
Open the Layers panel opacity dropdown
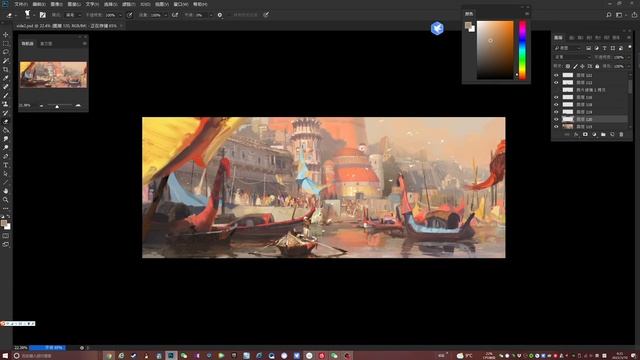pos(628,57)
